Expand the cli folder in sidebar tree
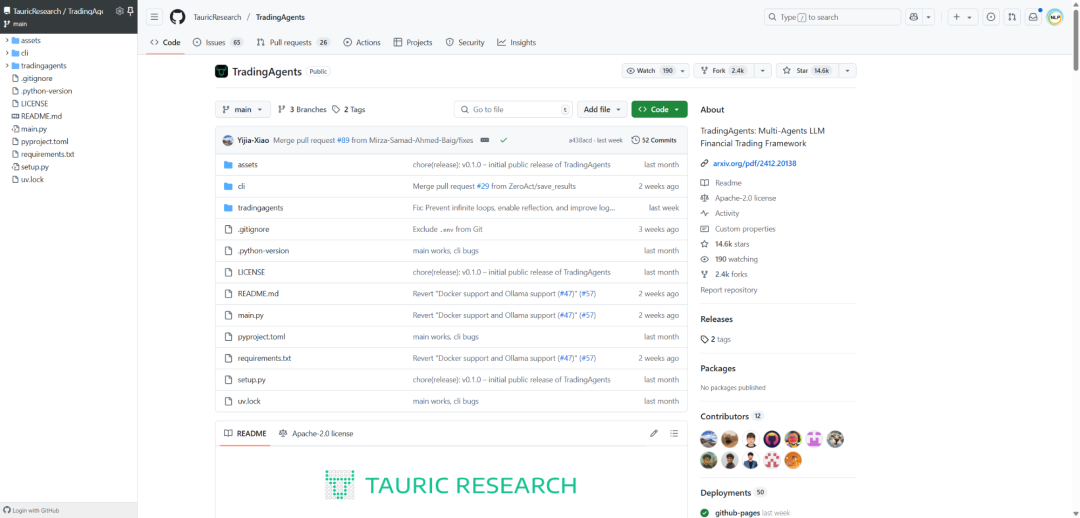 click(x=7, y=53)
